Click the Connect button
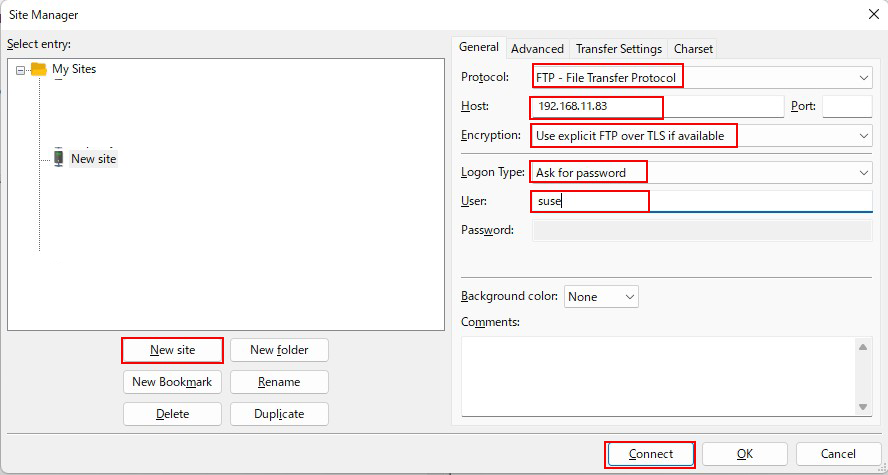The image size is (888, 475). (651, 454)
